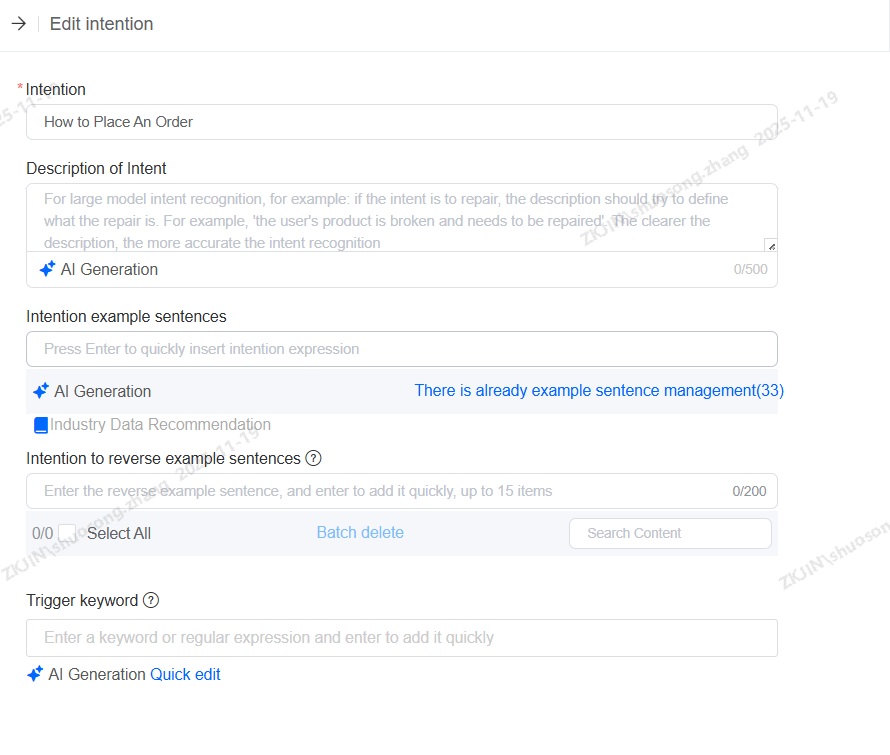Click Industry Data Recommendation text
890x755 pixels.
[160, 425]
